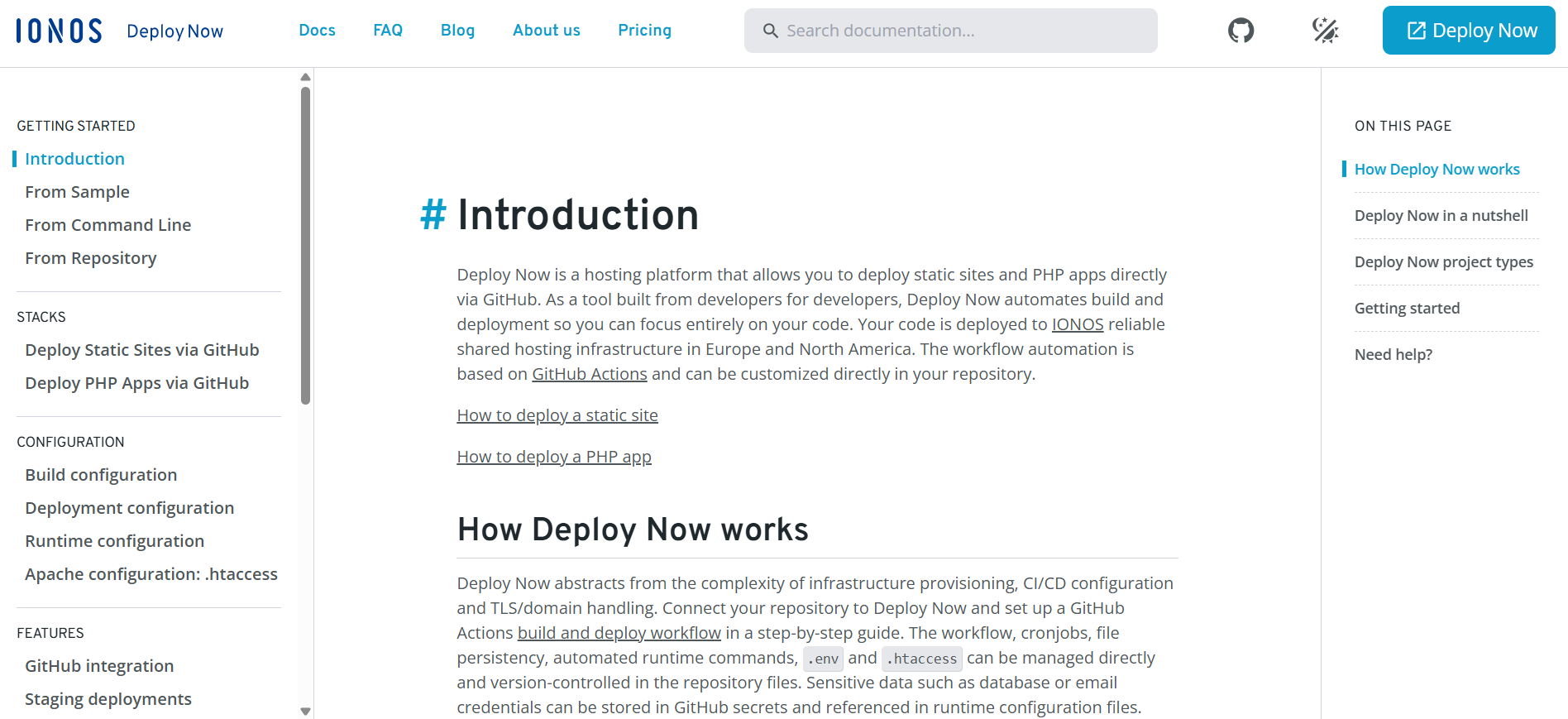Click the .env inline code
The width and height of the screenshot is (1568, 719).
point(823,659)
